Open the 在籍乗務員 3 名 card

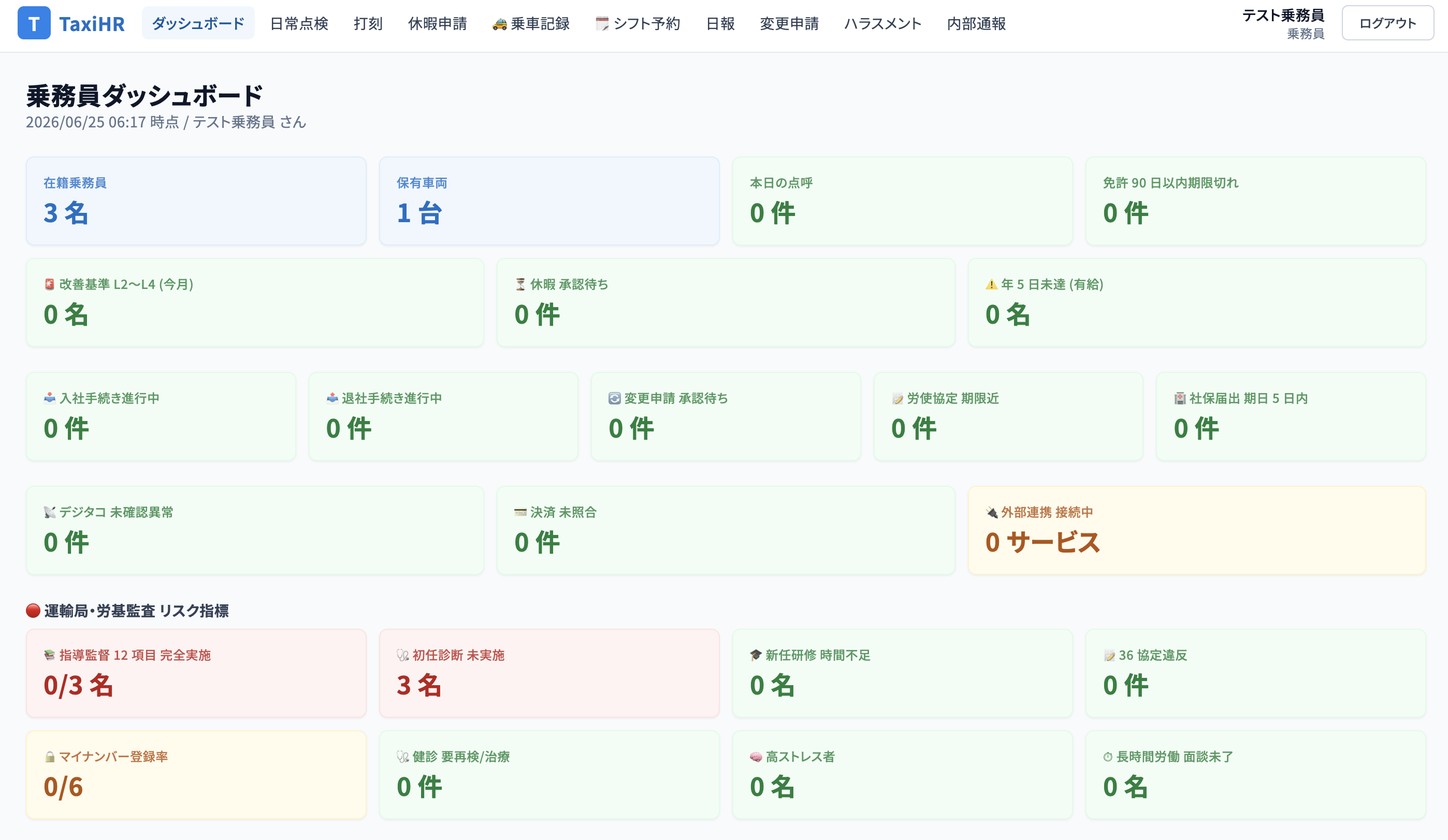(196, 201)
